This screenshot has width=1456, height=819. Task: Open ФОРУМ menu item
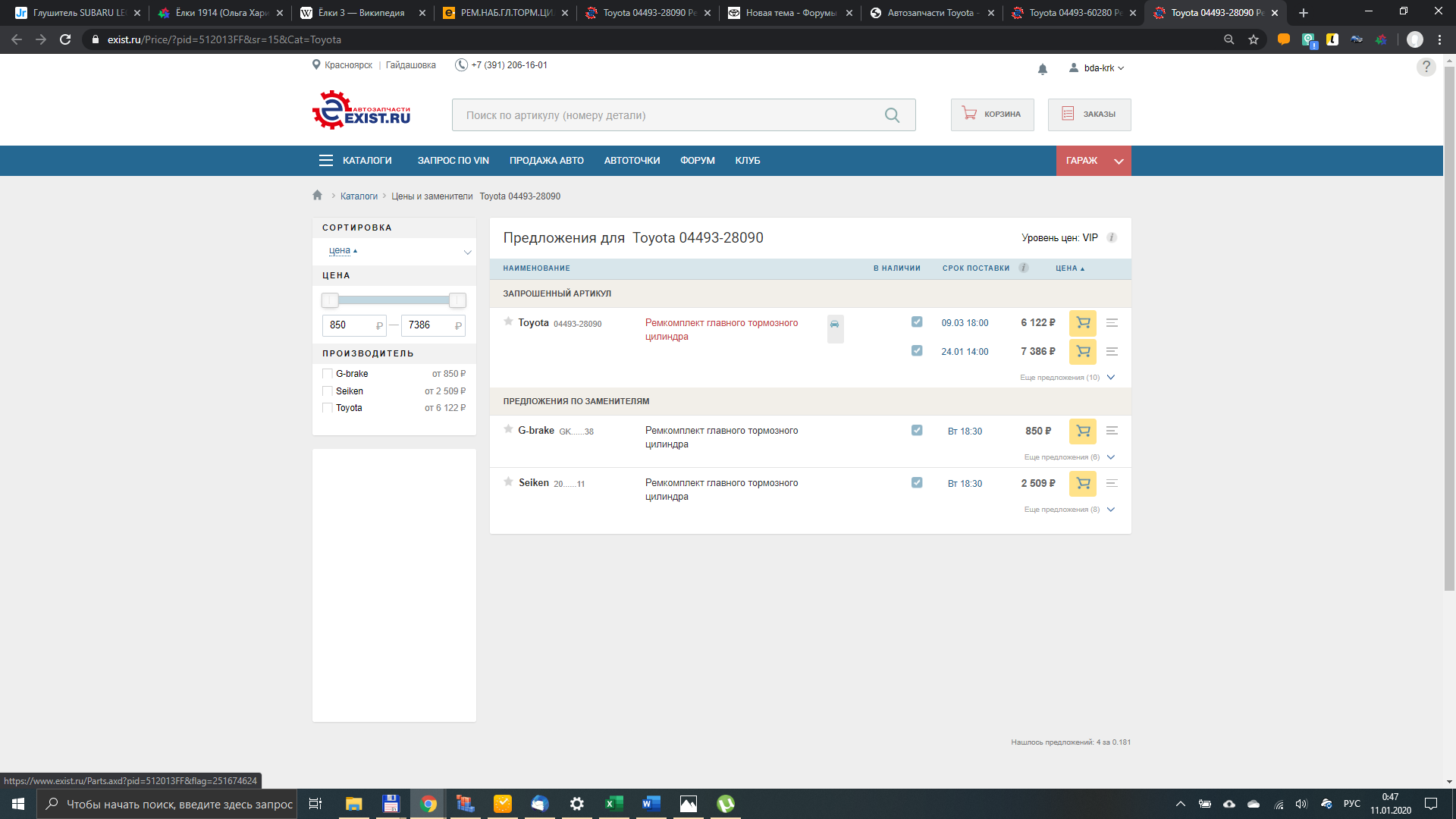[x=698, y=161]
